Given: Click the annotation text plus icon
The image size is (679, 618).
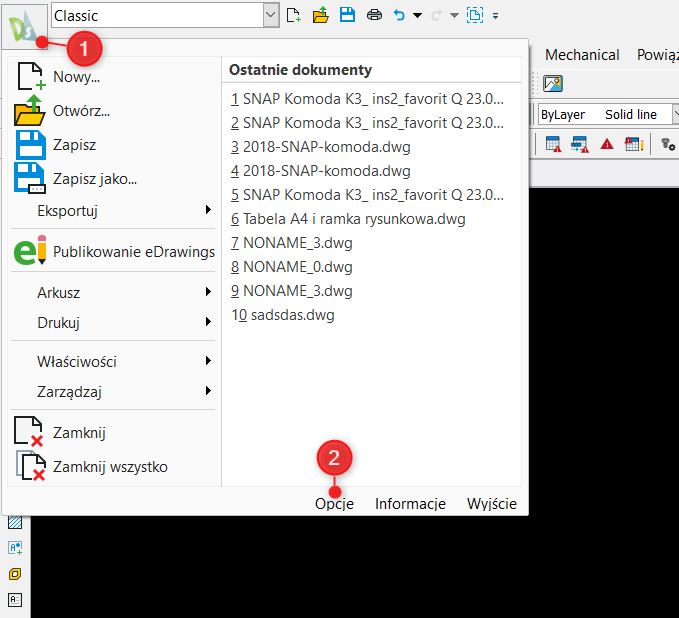Looking at the screenshot, I should 15,548.
